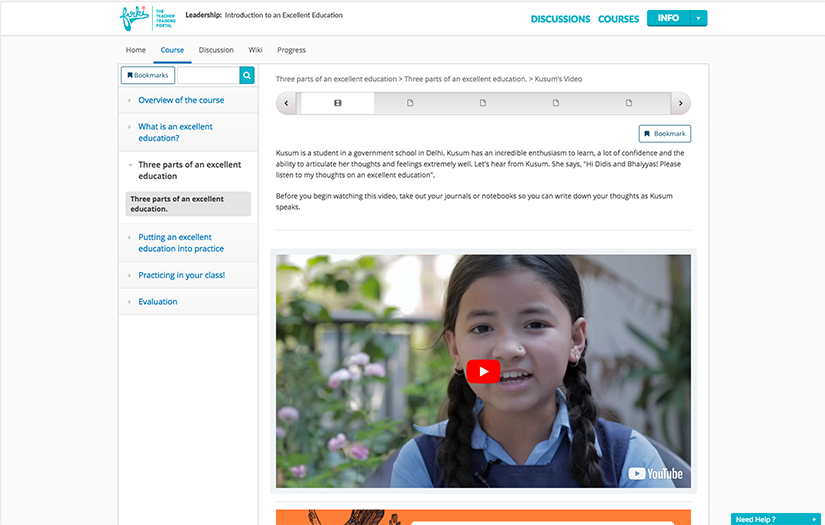Go to the Home tab
Image resolution: width=825 pixels, height=525 pixels.
136,50
